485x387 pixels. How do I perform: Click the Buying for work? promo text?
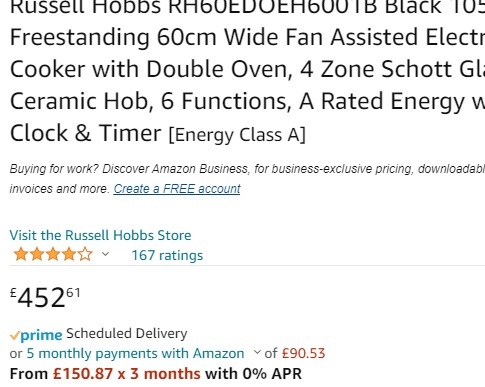click(54, 169)
